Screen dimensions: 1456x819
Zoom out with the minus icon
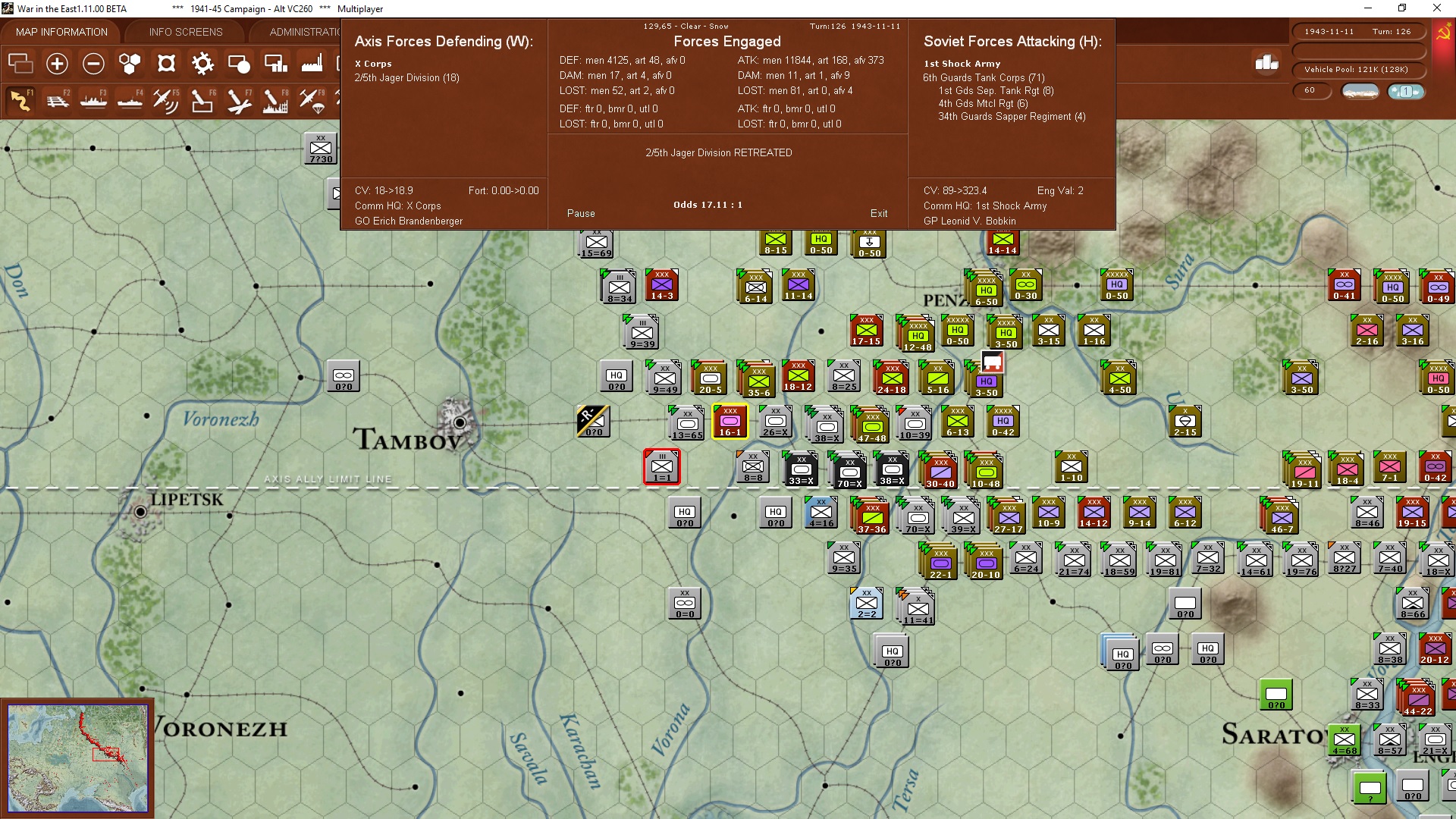(x=93, y=64)
